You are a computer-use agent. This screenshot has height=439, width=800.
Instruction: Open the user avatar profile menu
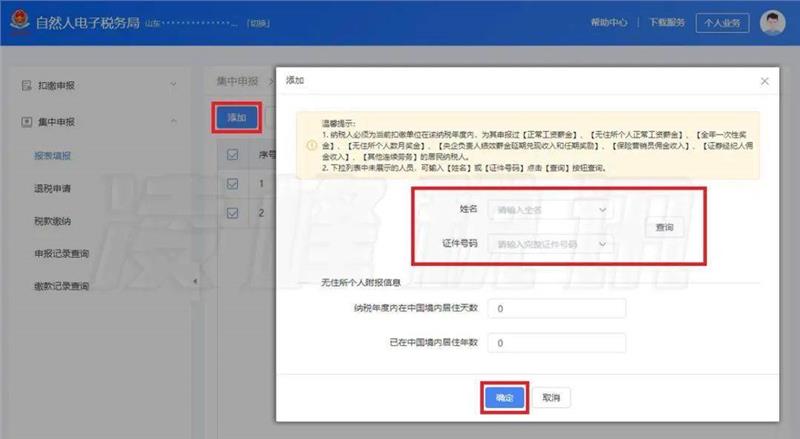[x=773, y=22]
